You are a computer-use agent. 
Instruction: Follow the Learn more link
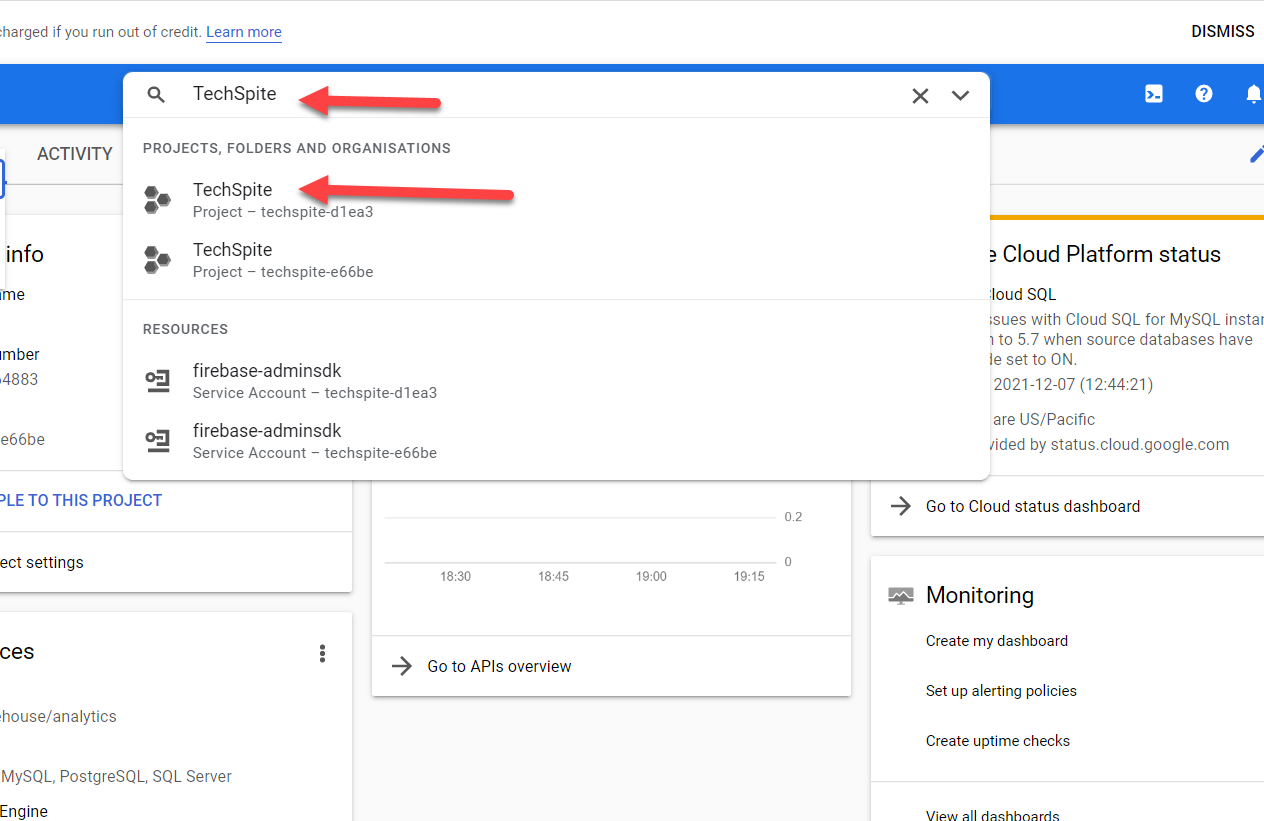243,32
